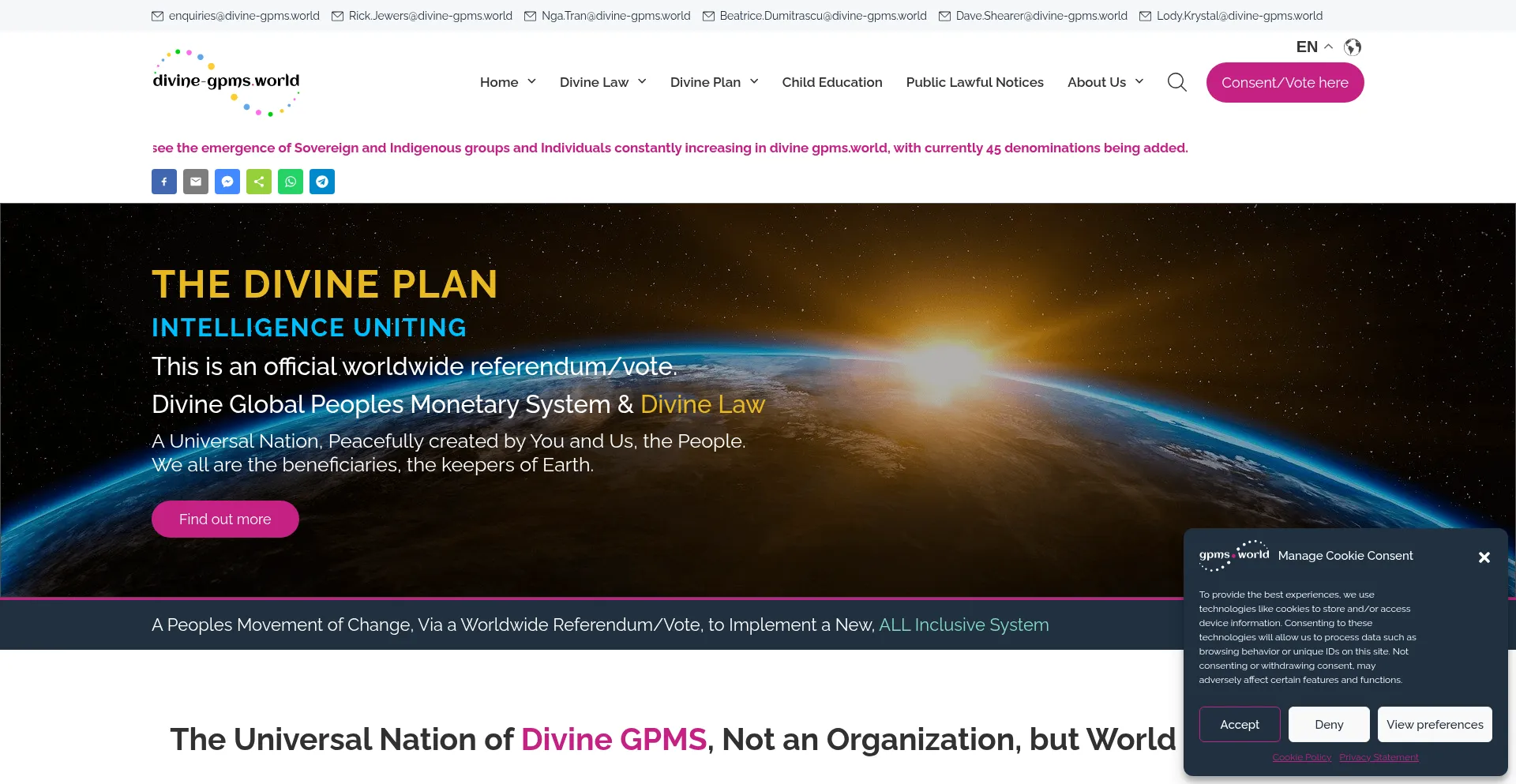Expand the About Us menu chevron
Image resolution: width=1516 pixels, height=784 pixels.
1139,81
